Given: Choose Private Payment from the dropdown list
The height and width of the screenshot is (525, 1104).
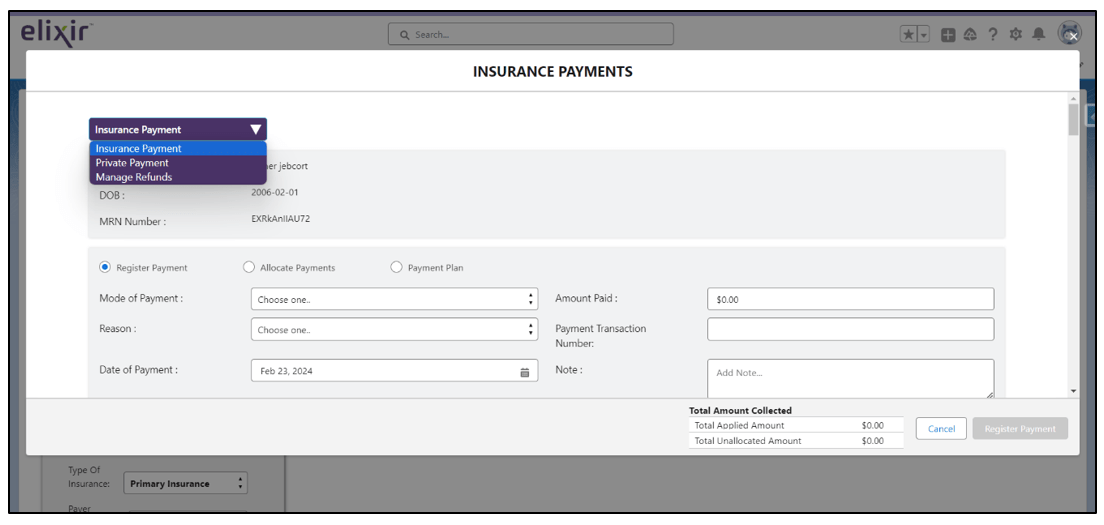Looking at the screenshot, I should tap(132, 163).
